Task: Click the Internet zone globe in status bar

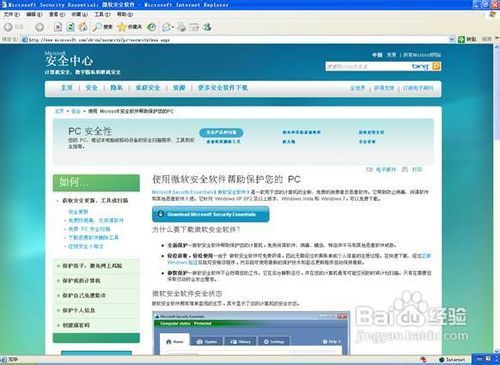Action: click(441, 360)
